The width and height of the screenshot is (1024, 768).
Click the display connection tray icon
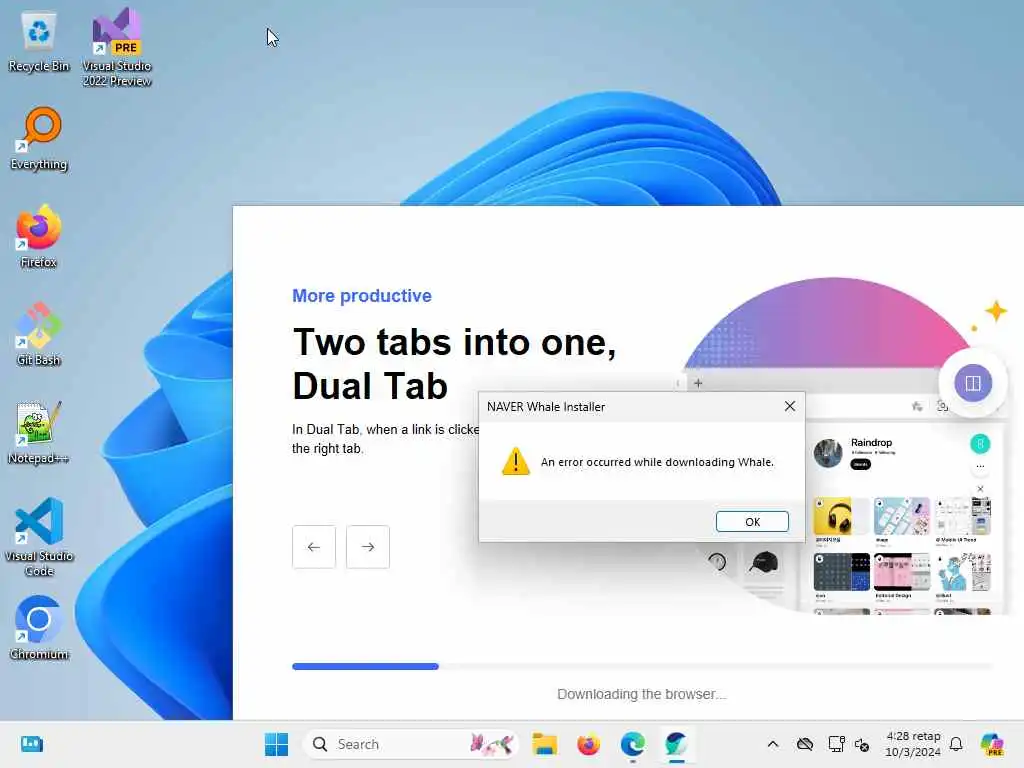pos(836,744)
